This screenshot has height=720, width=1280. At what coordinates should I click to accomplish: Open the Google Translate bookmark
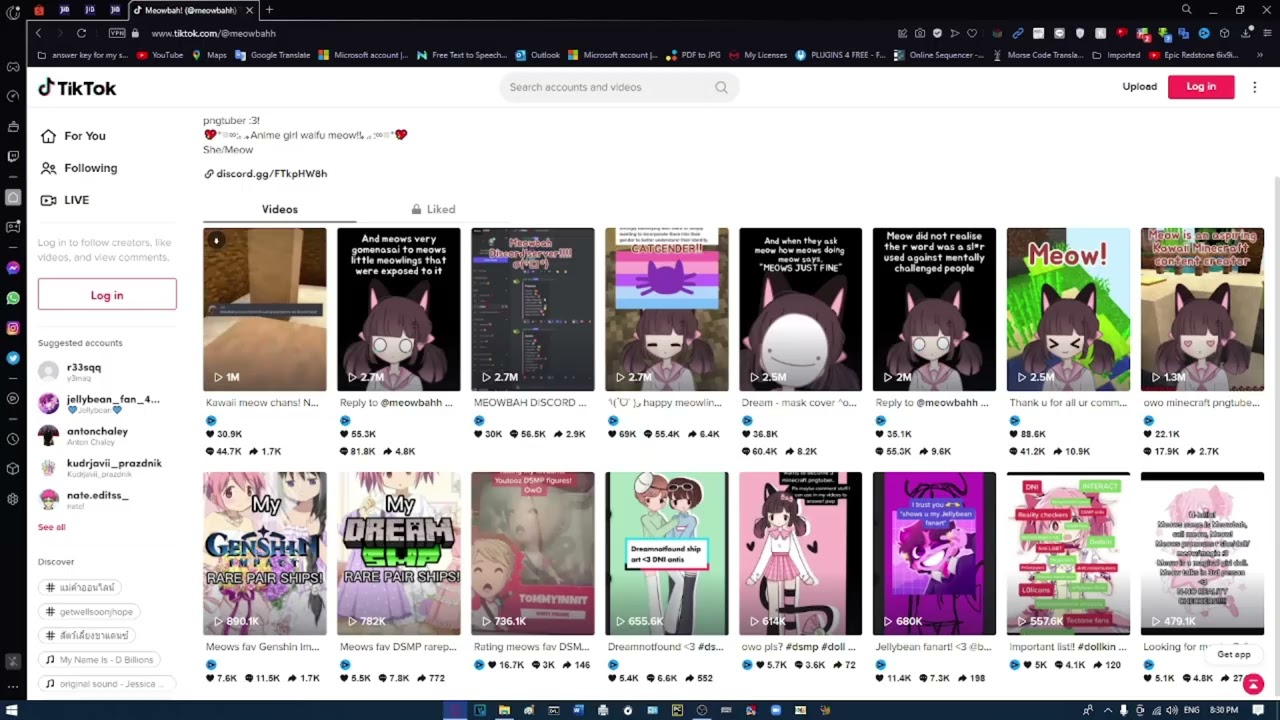point(273,55)
